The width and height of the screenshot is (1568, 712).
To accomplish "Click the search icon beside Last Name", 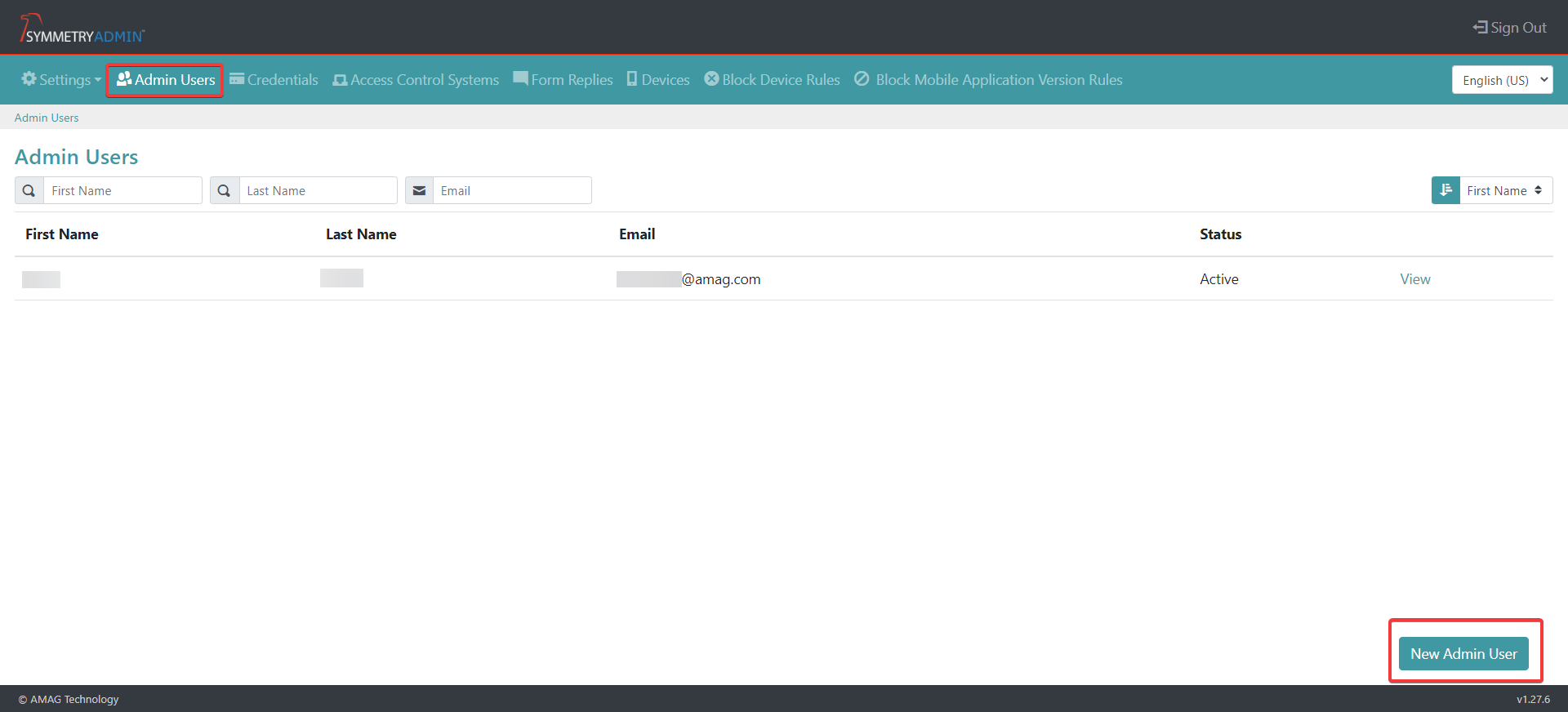I will pyautogui.click(x=225, y=190).
